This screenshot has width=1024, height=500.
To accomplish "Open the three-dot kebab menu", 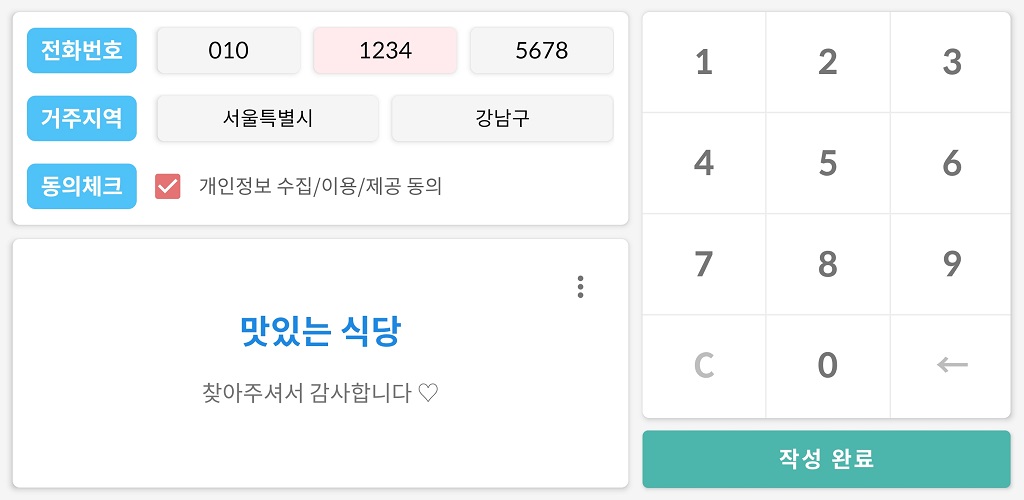I will (580, 287).
